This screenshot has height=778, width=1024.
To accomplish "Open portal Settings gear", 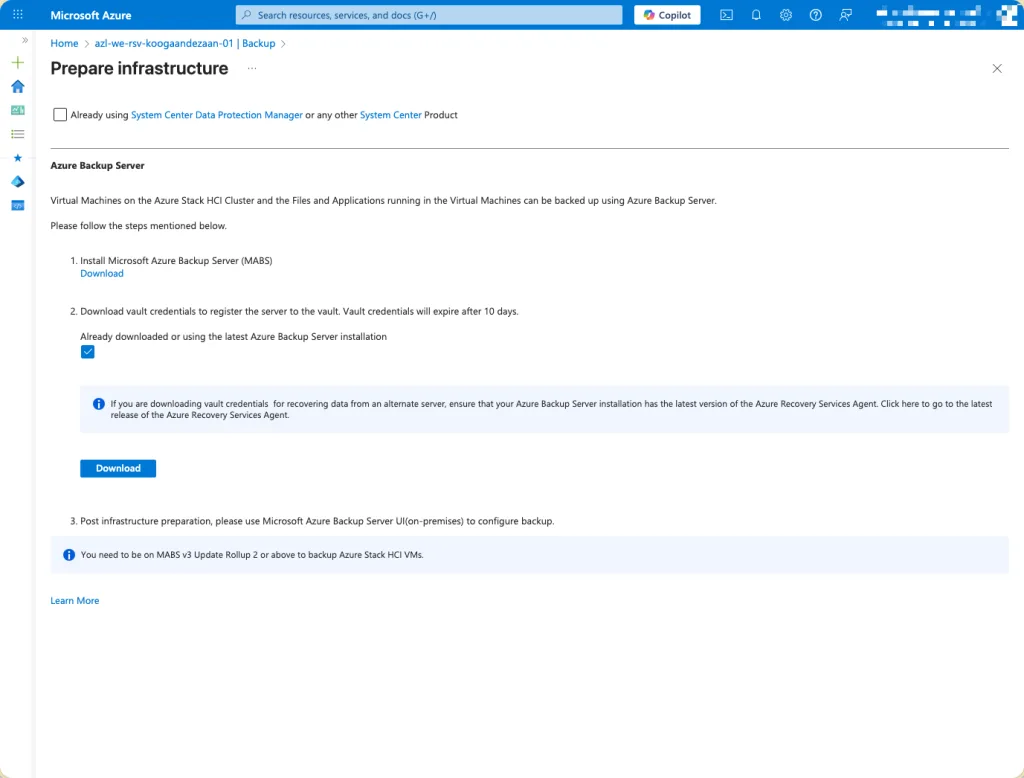I will tap(786, 15).
